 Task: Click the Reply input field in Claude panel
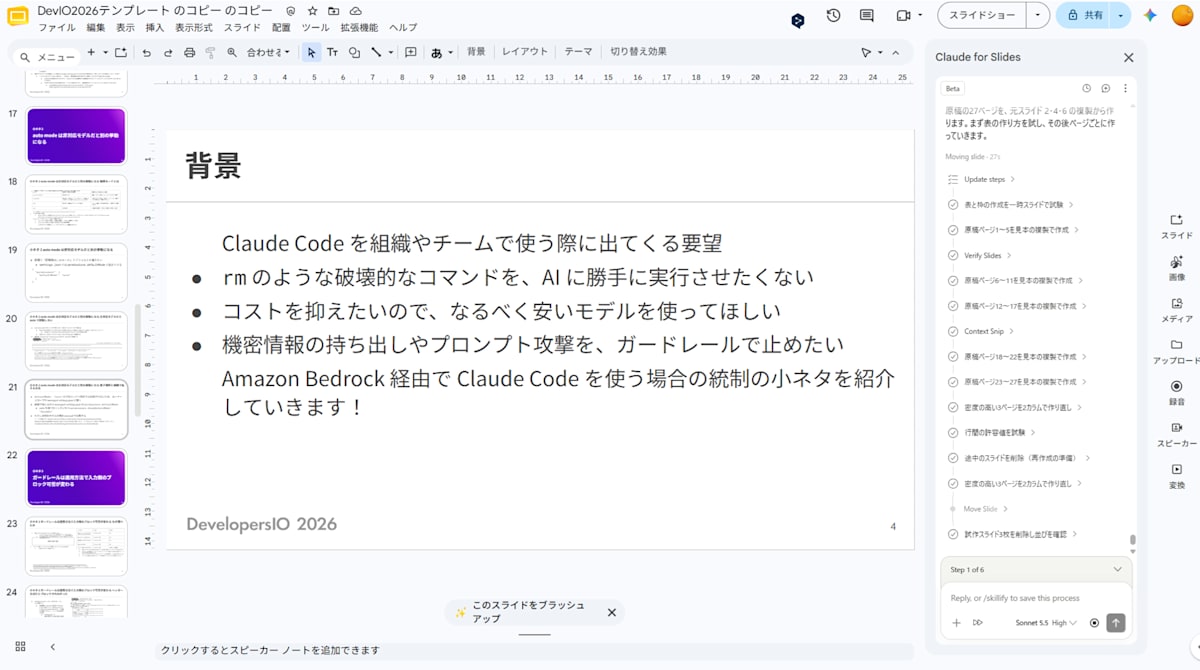coord(1036,598)
